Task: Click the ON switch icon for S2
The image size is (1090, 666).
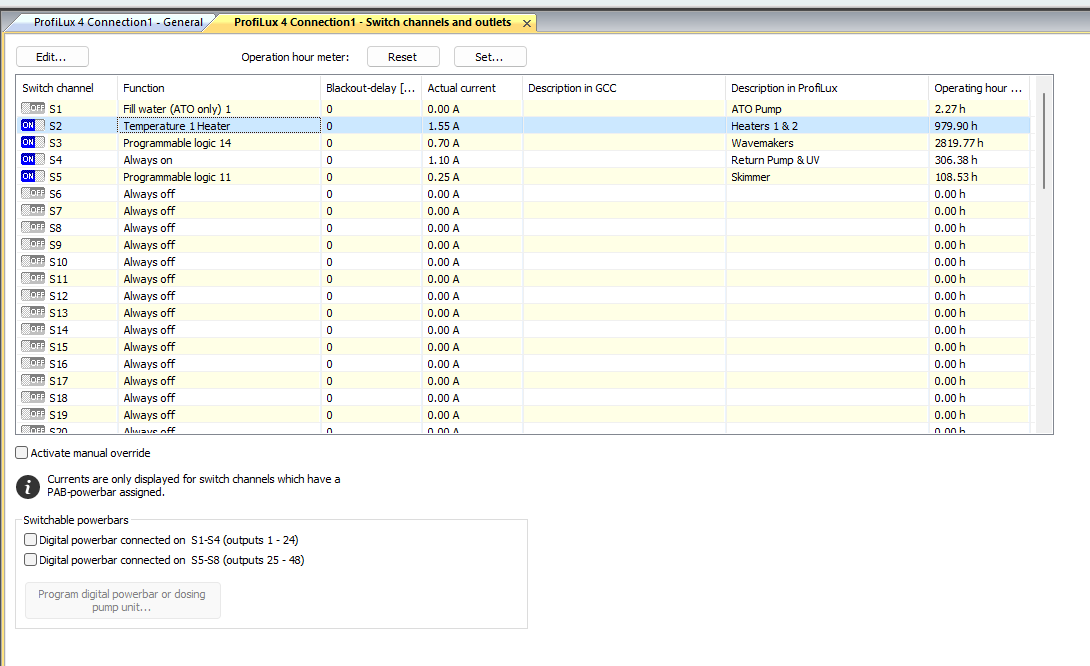Action: (33, 125)
